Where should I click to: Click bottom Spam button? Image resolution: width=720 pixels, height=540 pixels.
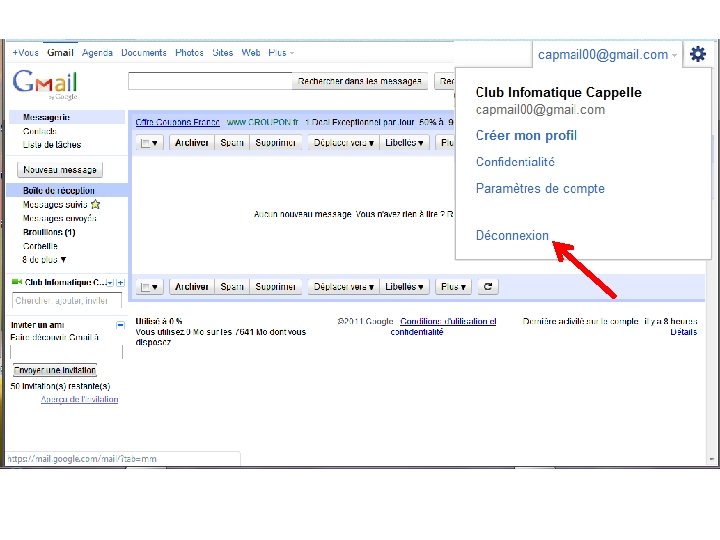coord(232,287)
